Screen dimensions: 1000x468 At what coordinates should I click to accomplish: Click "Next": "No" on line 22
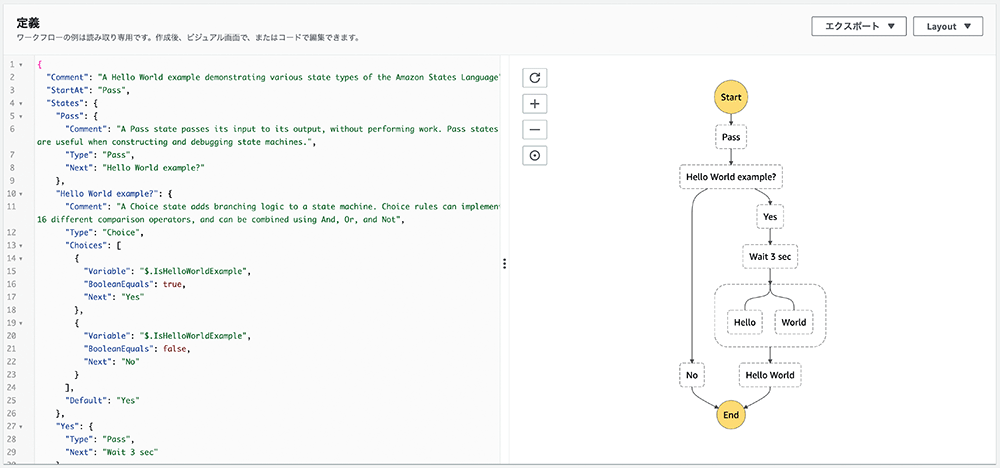[x=112, y=362]
